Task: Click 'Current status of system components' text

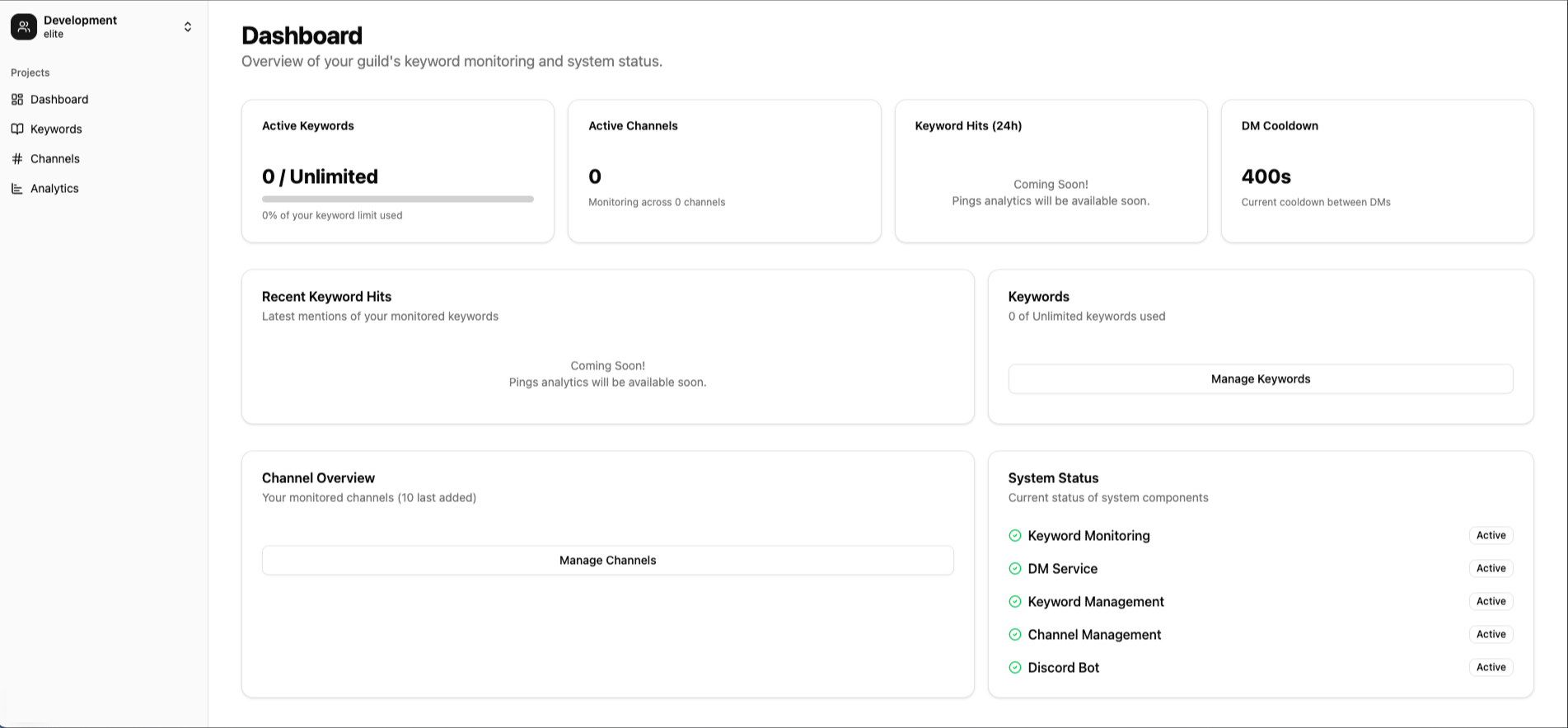Action: 1108,497
